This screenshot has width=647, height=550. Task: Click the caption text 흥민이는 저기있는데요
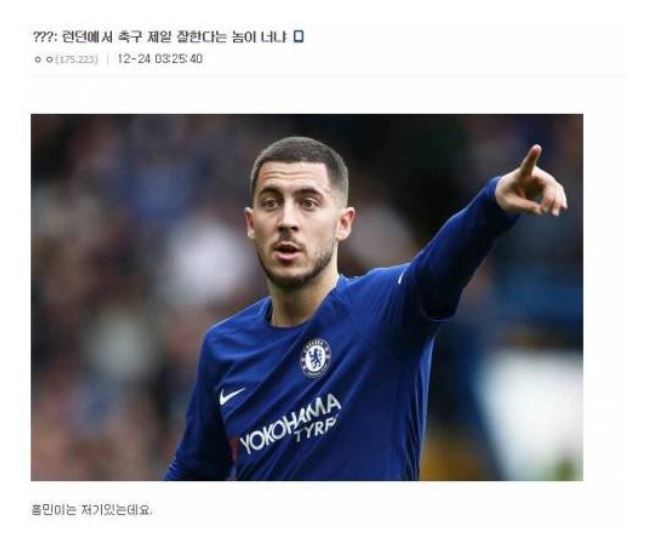(x=92, y=510)
